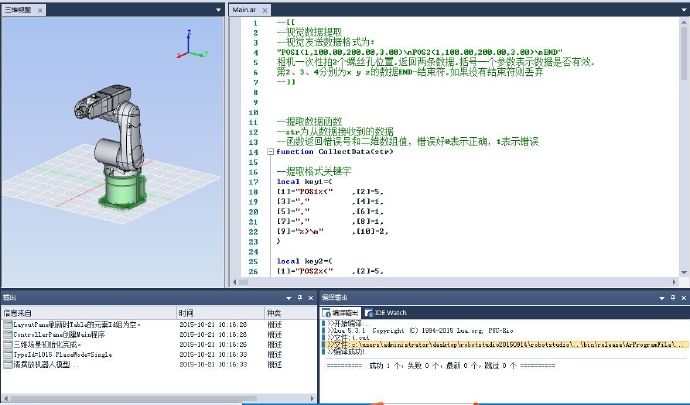This screenshot has width=690, height=405.
Task: Click the code editor vertical scrollbar
Action: click(683, 150)
